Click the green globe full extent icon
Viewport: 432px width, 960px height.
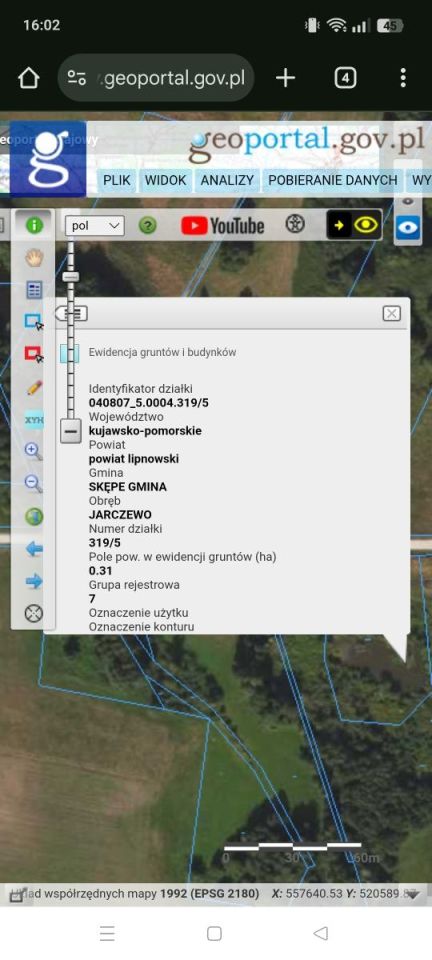[34, 516]
